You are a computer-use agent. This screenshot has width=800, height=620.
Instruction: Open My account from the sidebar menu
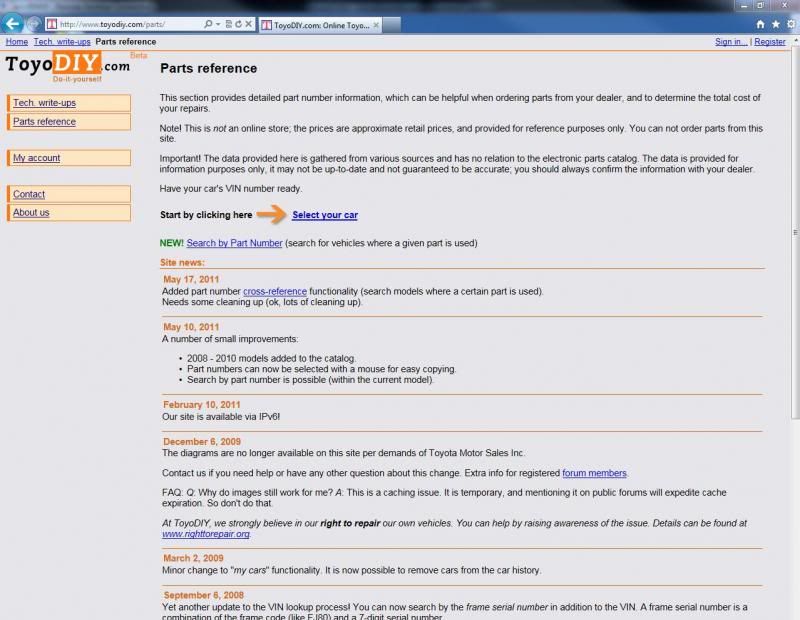click(x=69, y=158)
